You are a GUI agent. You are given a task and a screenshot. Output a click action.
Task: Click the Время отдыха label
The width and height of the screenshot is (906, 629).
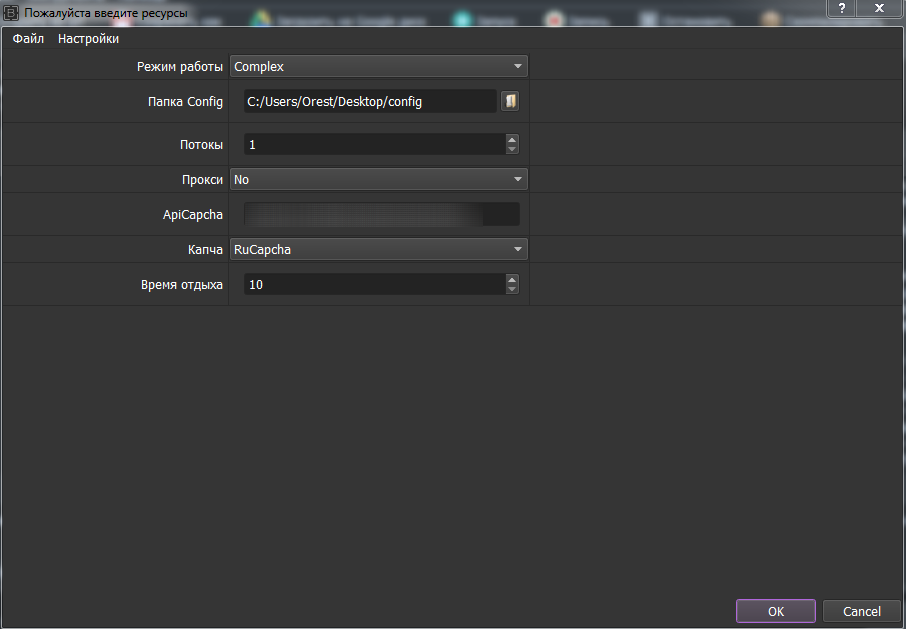click(x=181, y=285)
